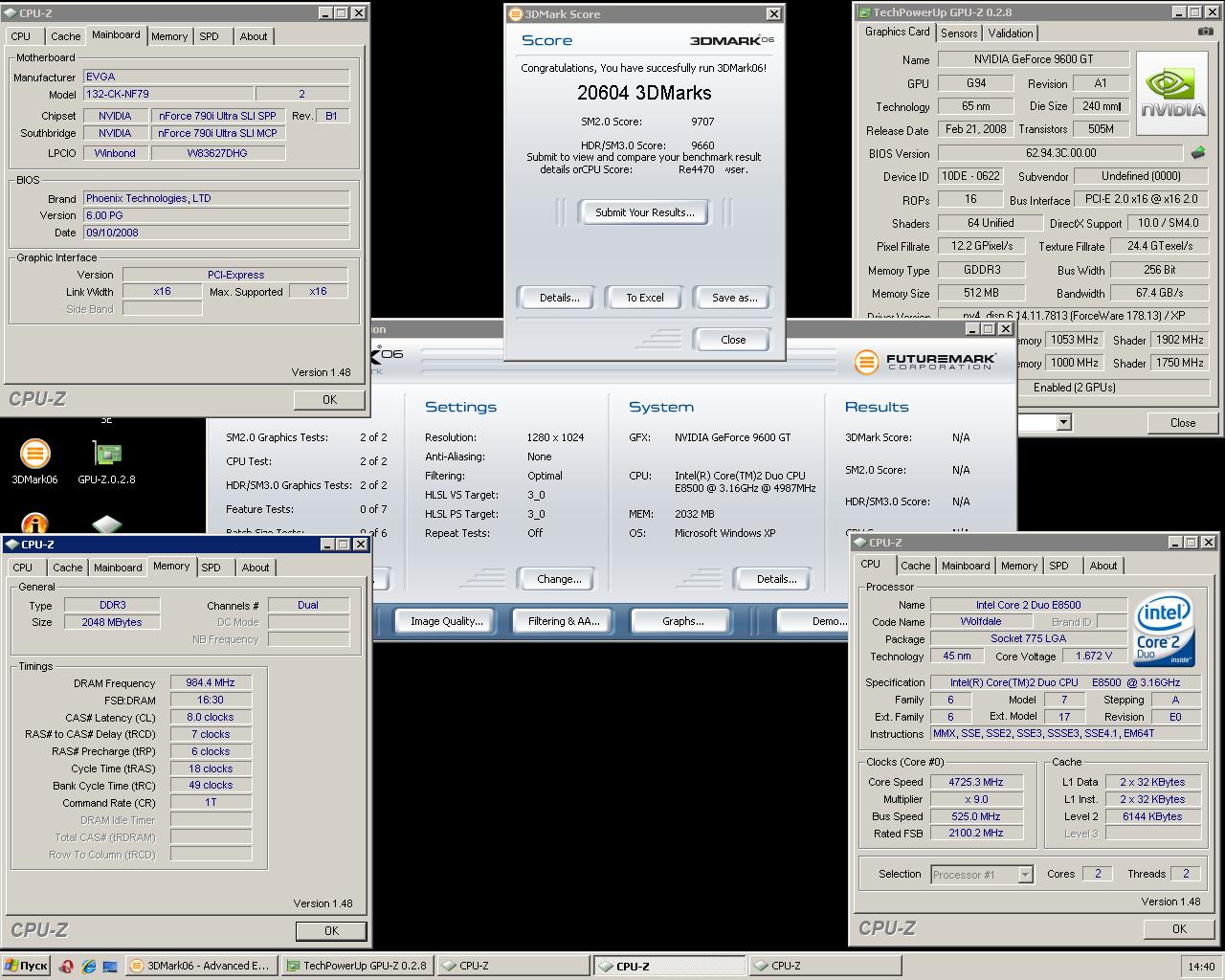Screen dimensions: 1225x980
Task: Click OK in CPU-Z Mainboard window
Action: click(329, 400)
